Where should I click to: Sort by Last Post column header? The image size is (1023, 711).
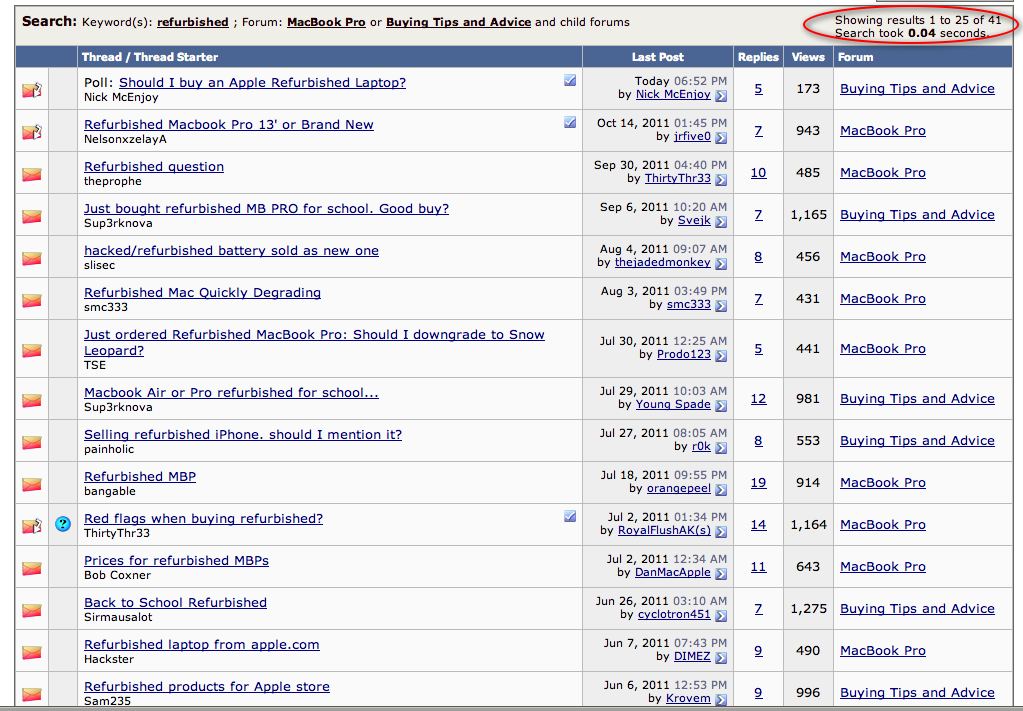[658, 57]
